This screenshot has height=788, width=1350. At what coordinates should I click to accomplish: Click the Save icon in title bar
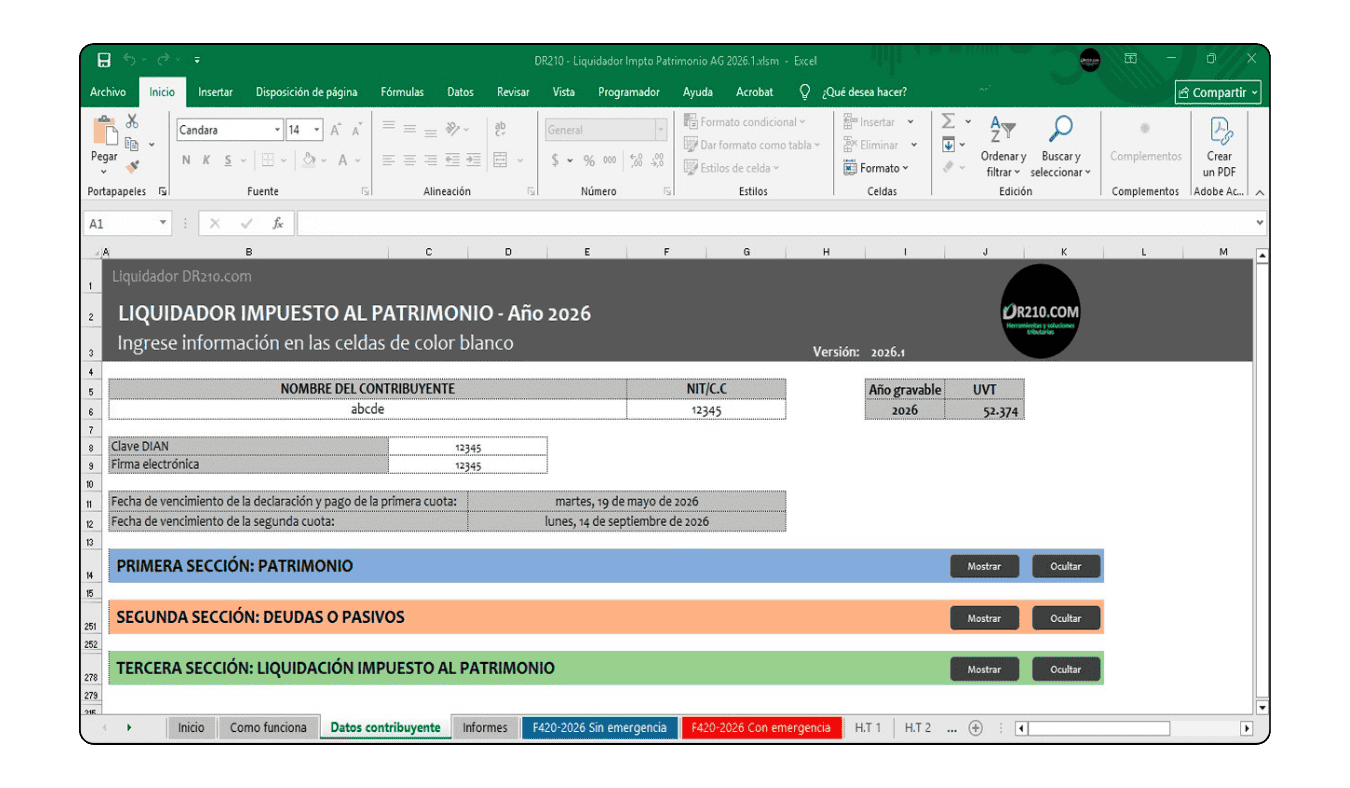point(104,60)
